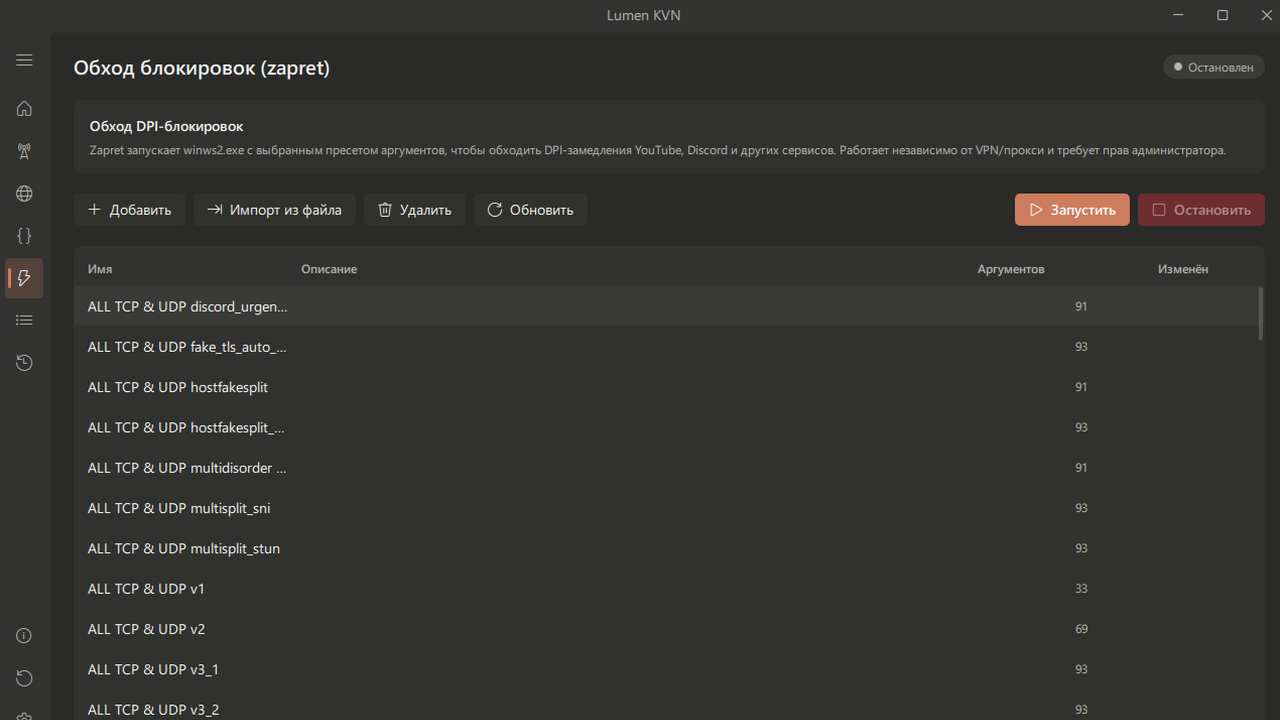This screenshot has width=1280, height=720.
Task: Click argument count 33 in v1 row
Action: 1081,589
